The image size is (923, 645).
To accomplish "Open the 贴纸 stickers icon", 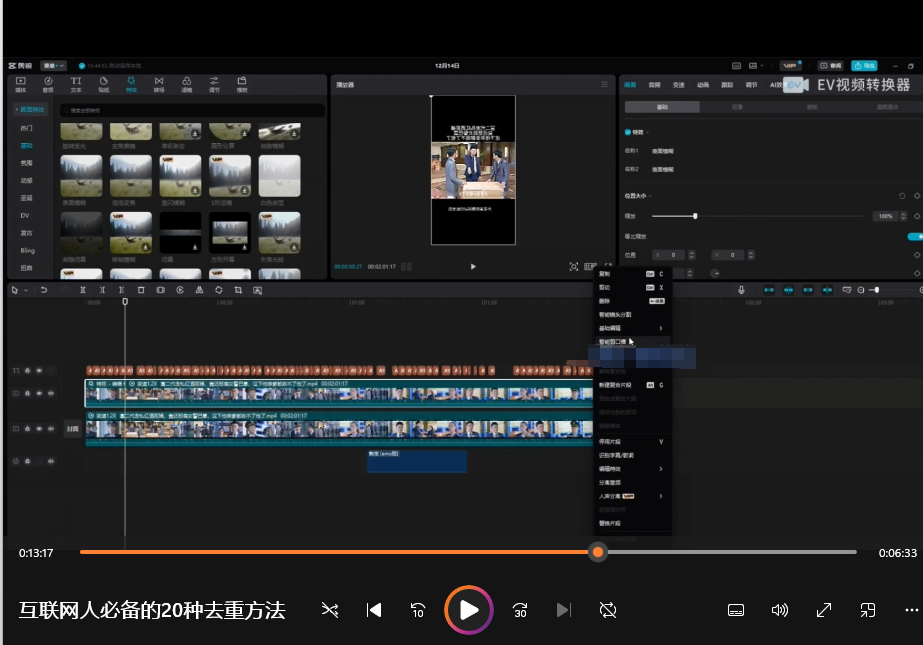I will [104, 84].
